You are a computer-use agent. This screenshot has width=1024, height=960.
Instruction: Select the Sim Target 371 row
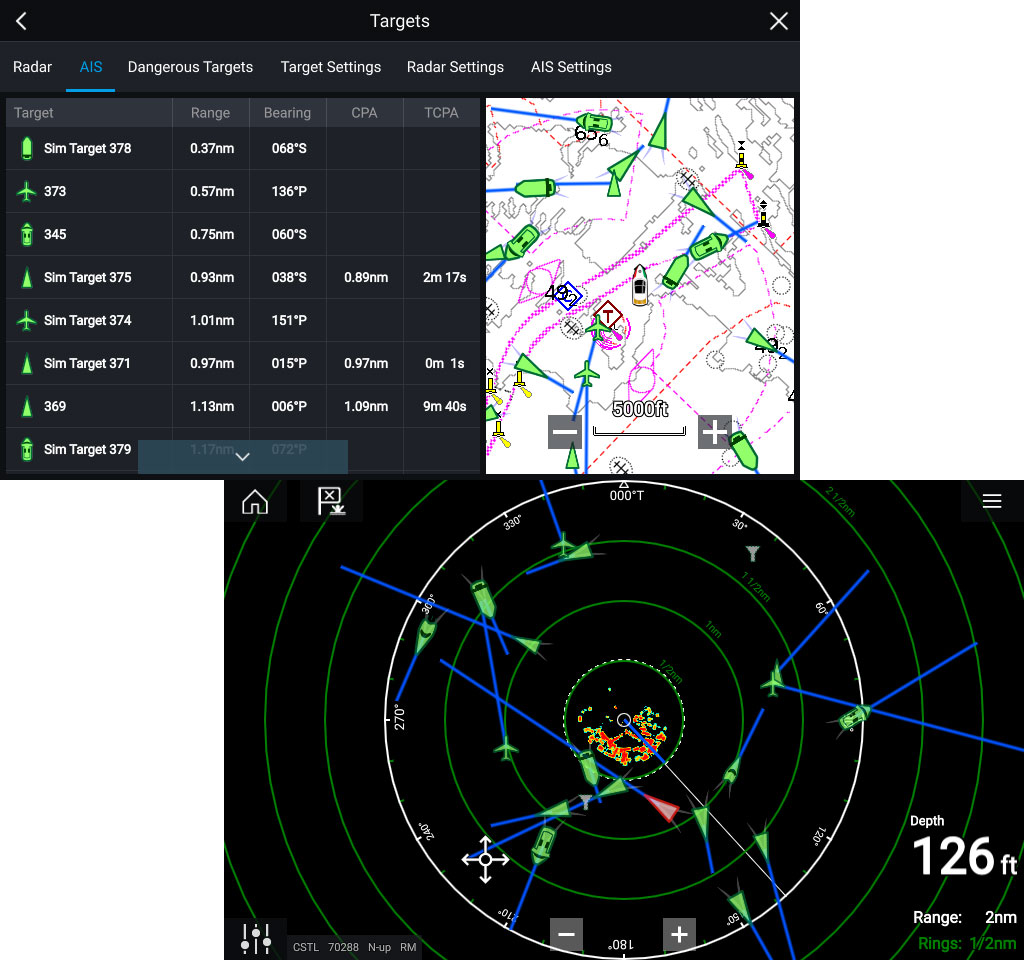pos(243,363)
